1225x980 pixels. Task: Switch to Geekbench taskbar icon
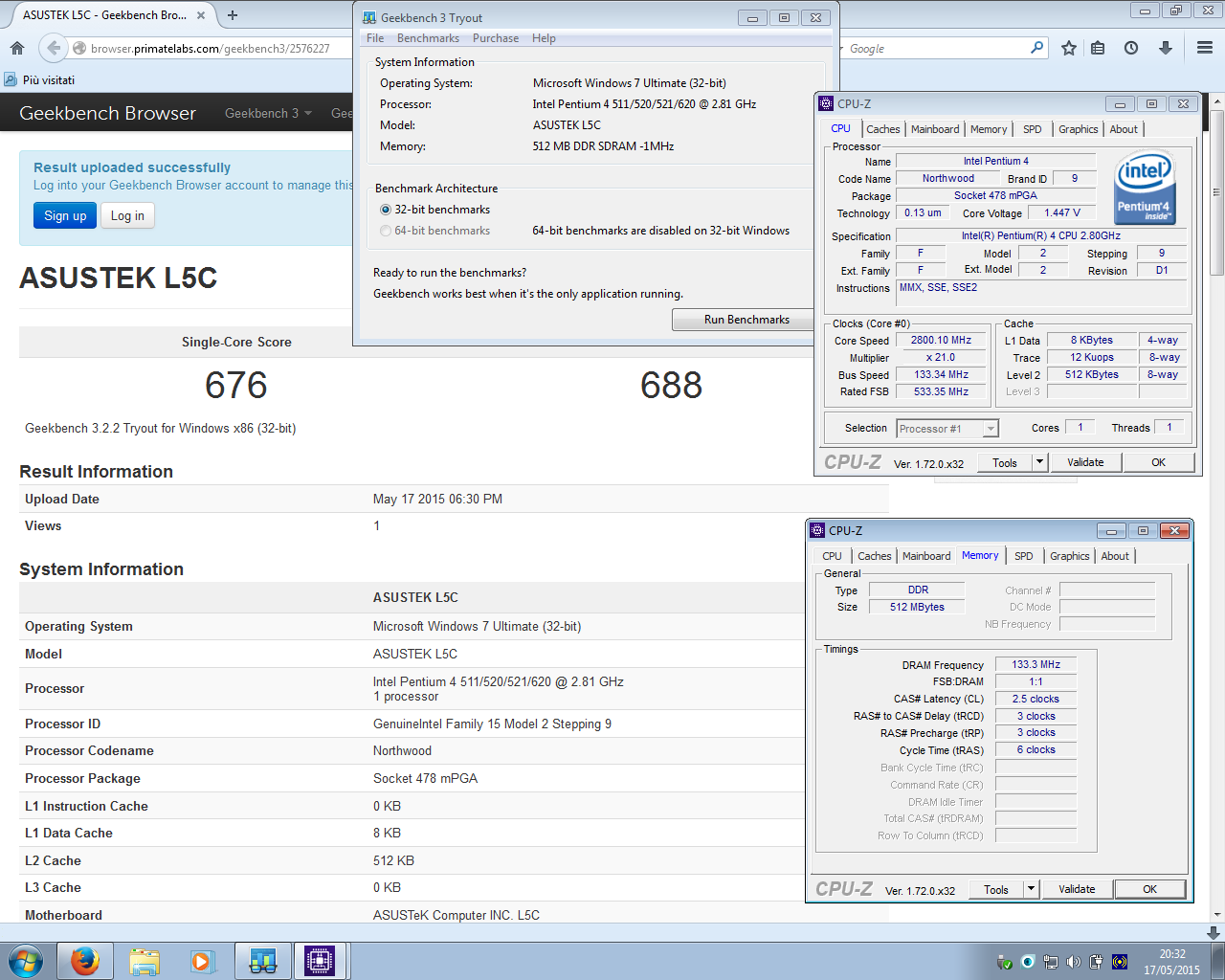pos(262,961)
